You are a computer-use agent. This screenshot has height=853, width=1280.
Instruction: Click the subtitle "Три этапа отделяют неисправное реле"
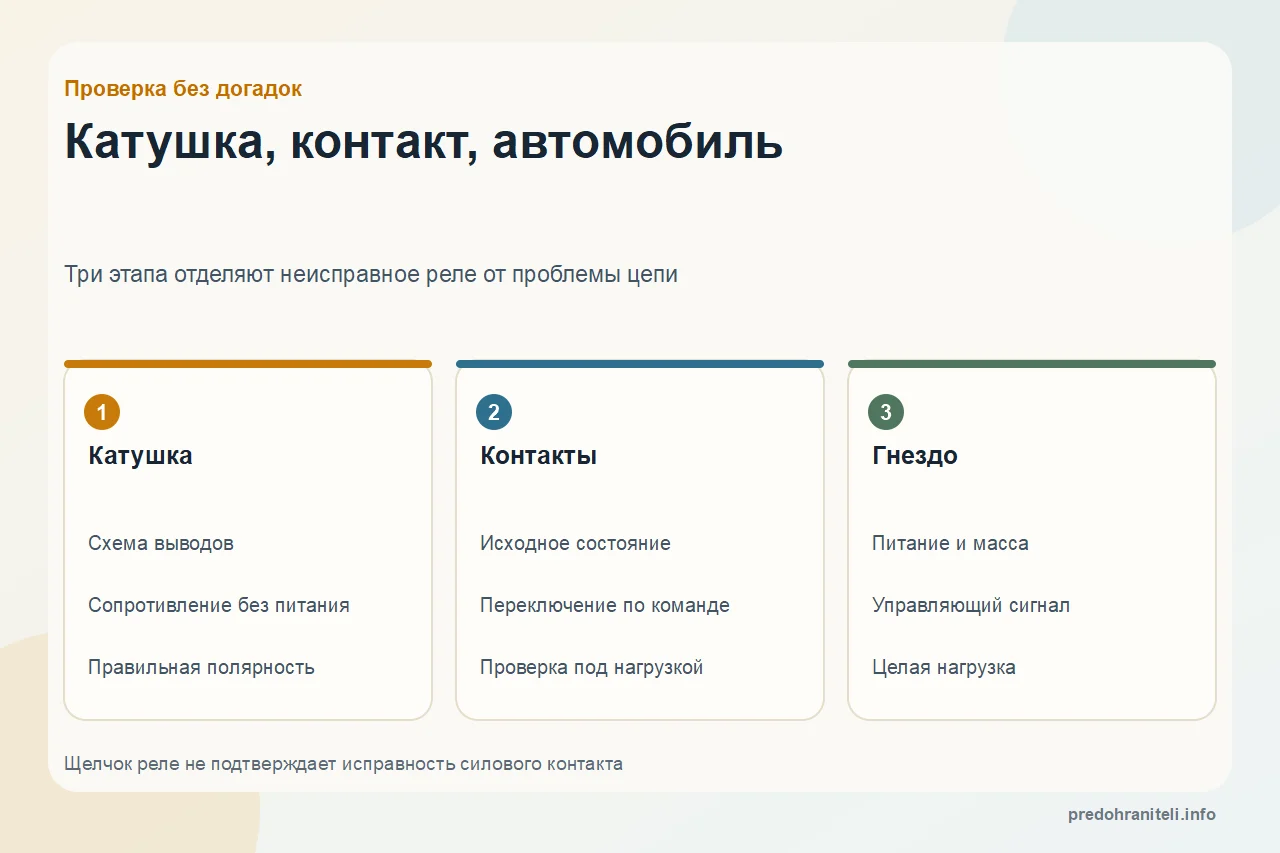[371, 274]
